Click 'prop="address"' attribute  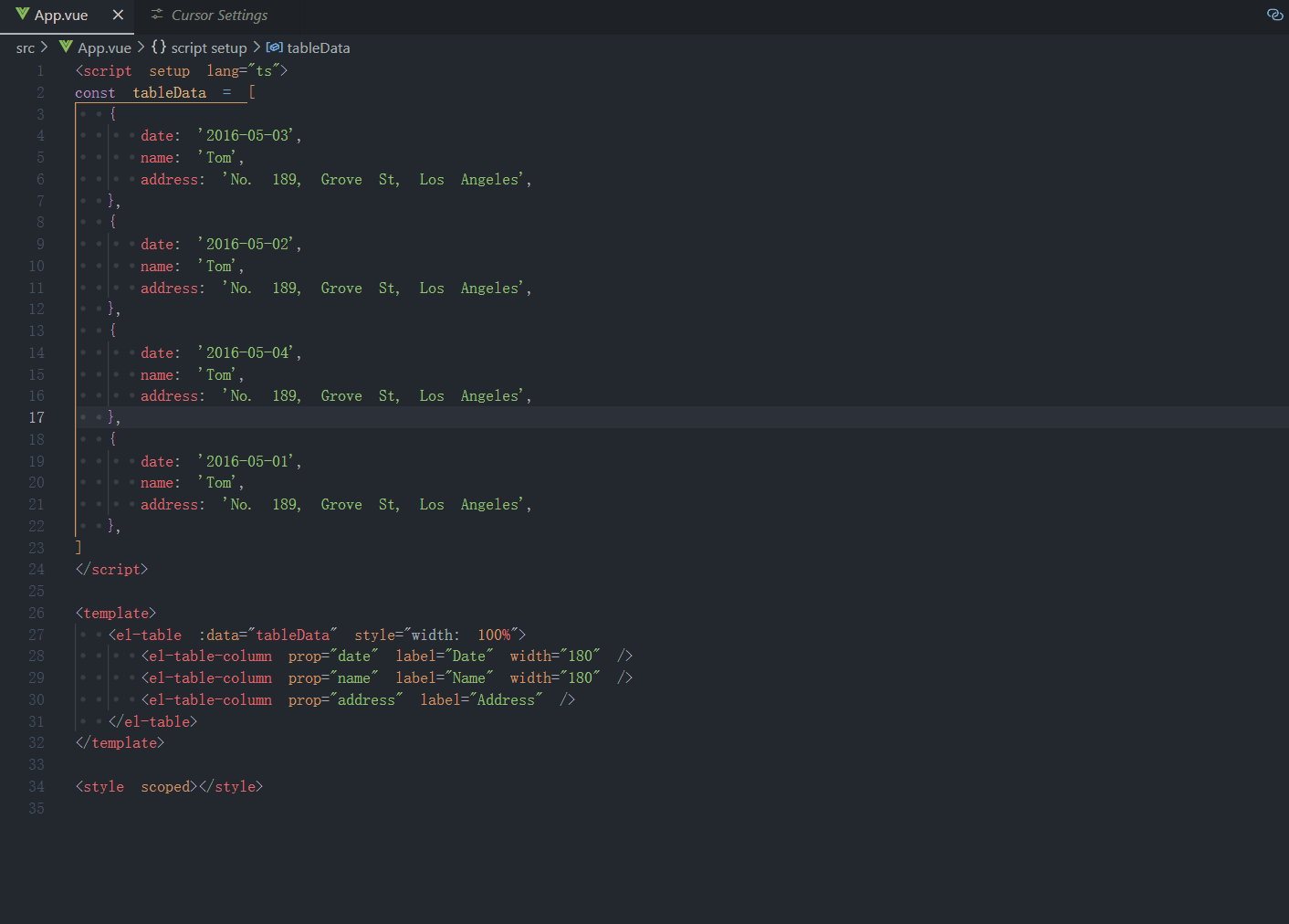tap(346, 699)
